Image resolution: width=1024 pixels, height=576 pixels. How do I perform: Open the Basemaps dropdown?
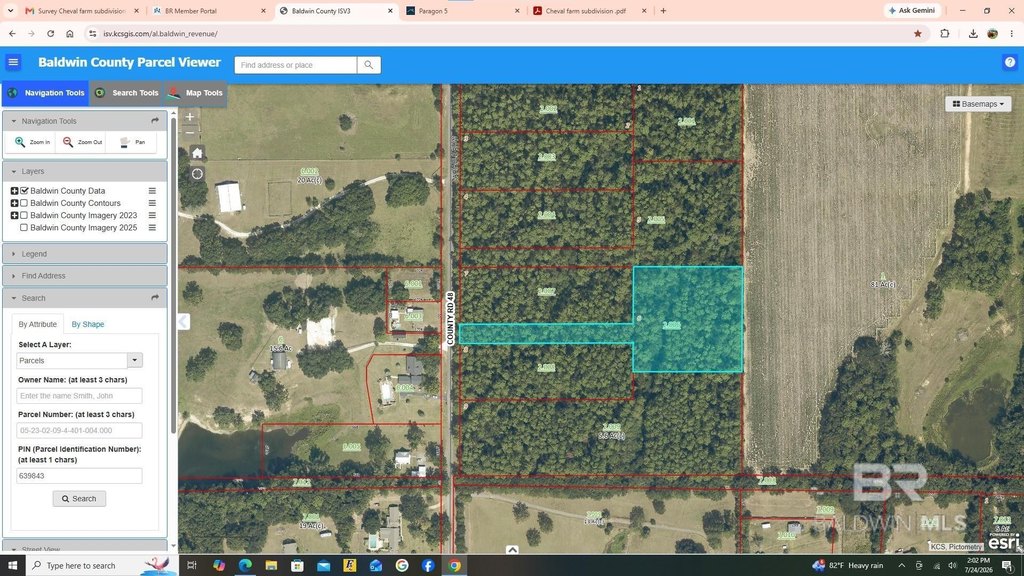click(x=978, y=104)
